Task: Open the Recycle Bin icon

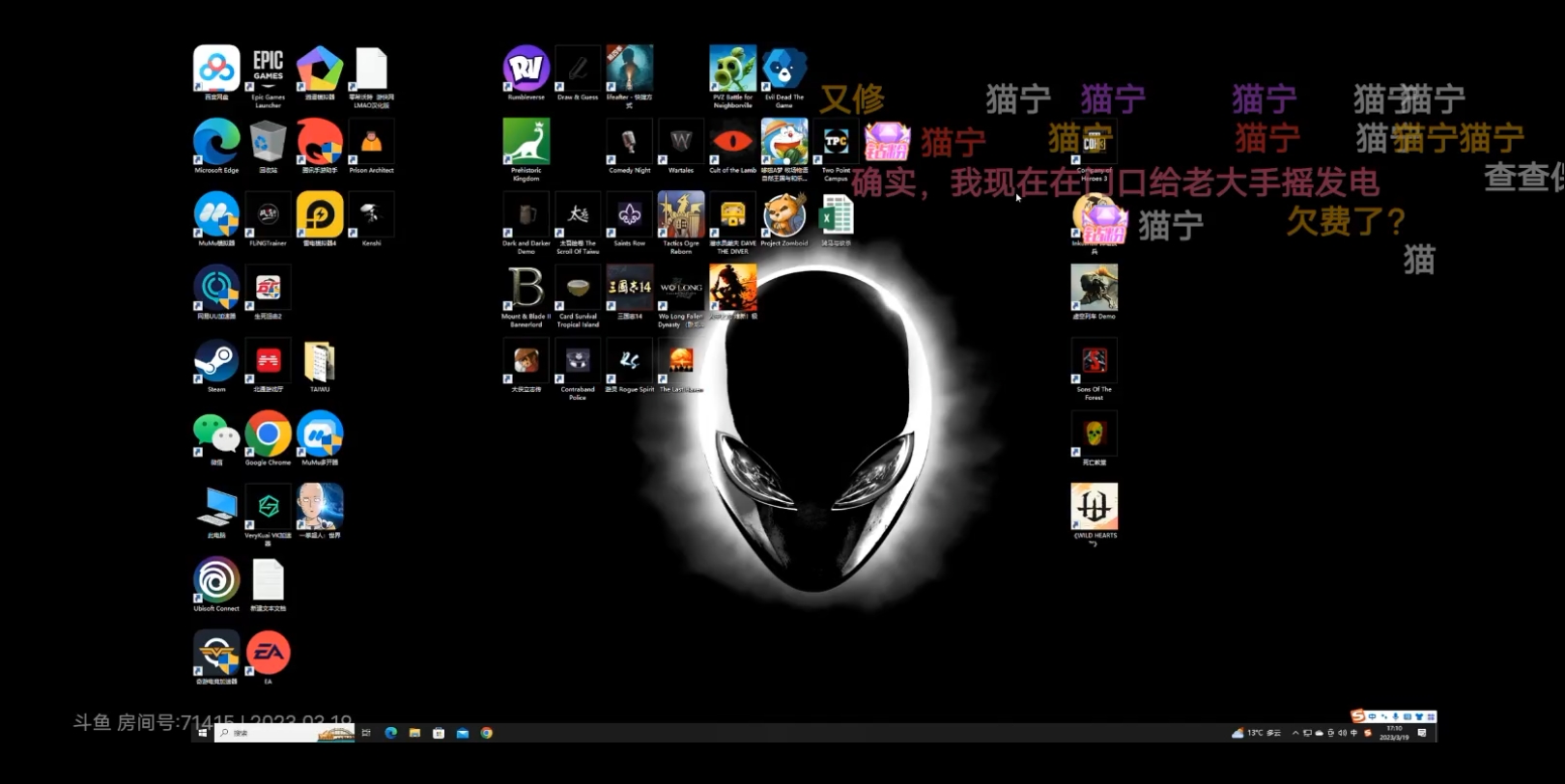Action: (268, 146)
